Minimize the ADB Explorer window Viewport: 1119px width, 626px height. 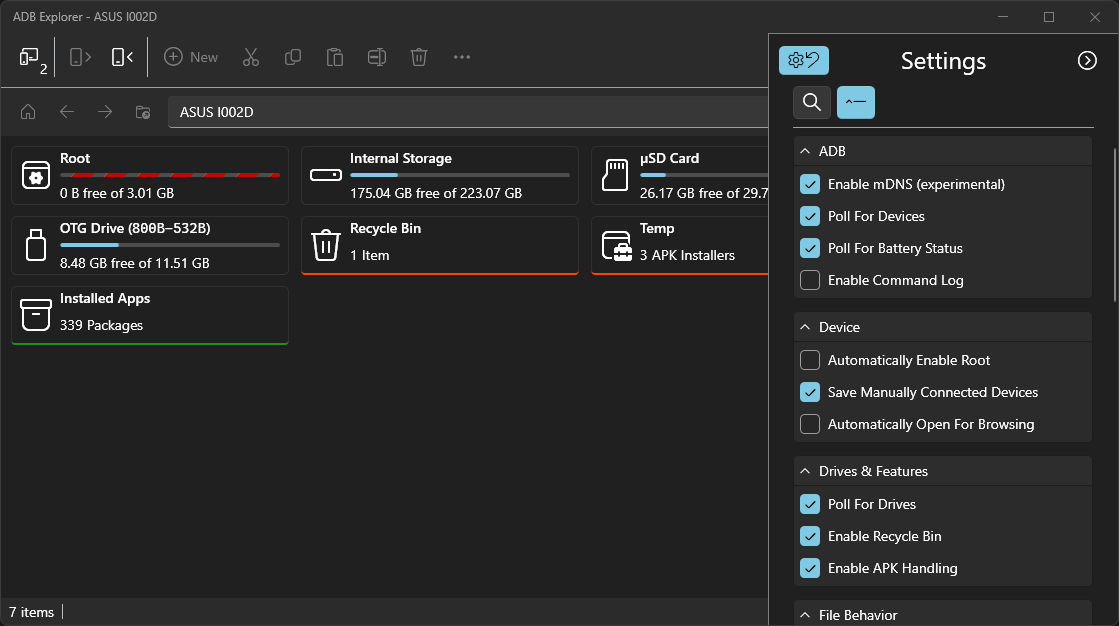pyautogui.click(x=1003, y=16)
